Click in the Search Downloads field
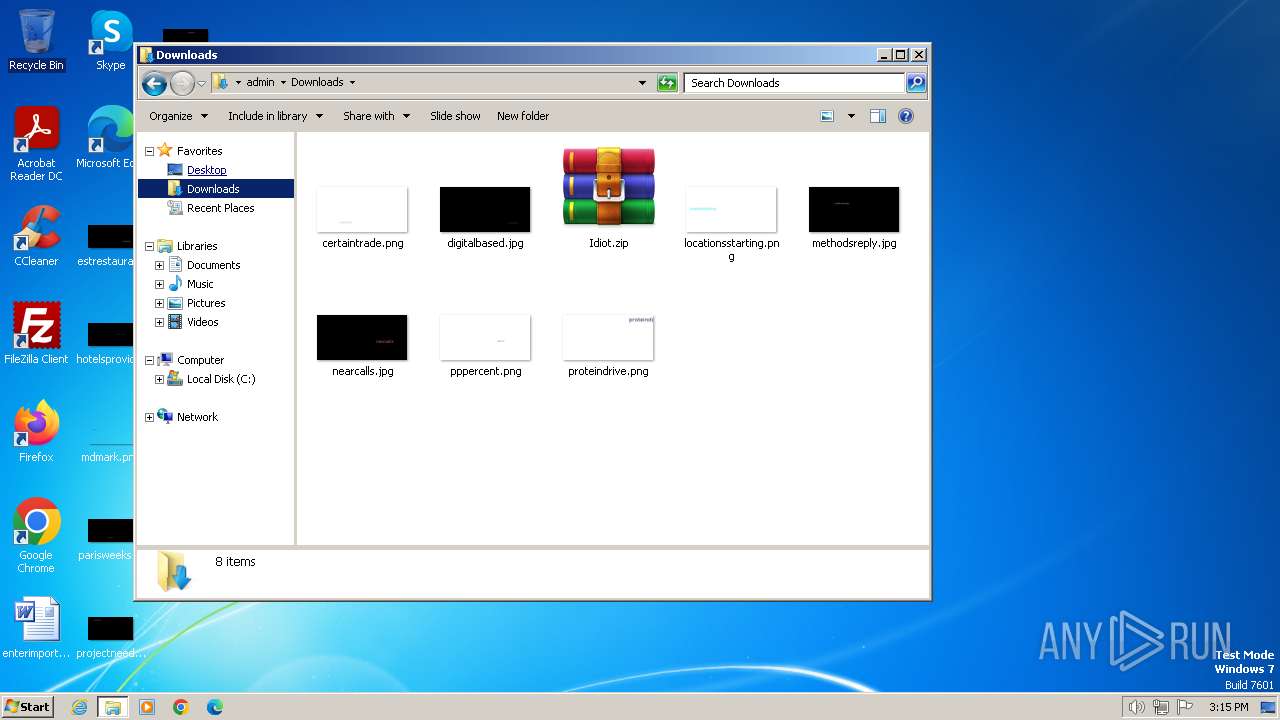Image resolution: width=1280 pixels, height=720 pixels. coord(795,83)
